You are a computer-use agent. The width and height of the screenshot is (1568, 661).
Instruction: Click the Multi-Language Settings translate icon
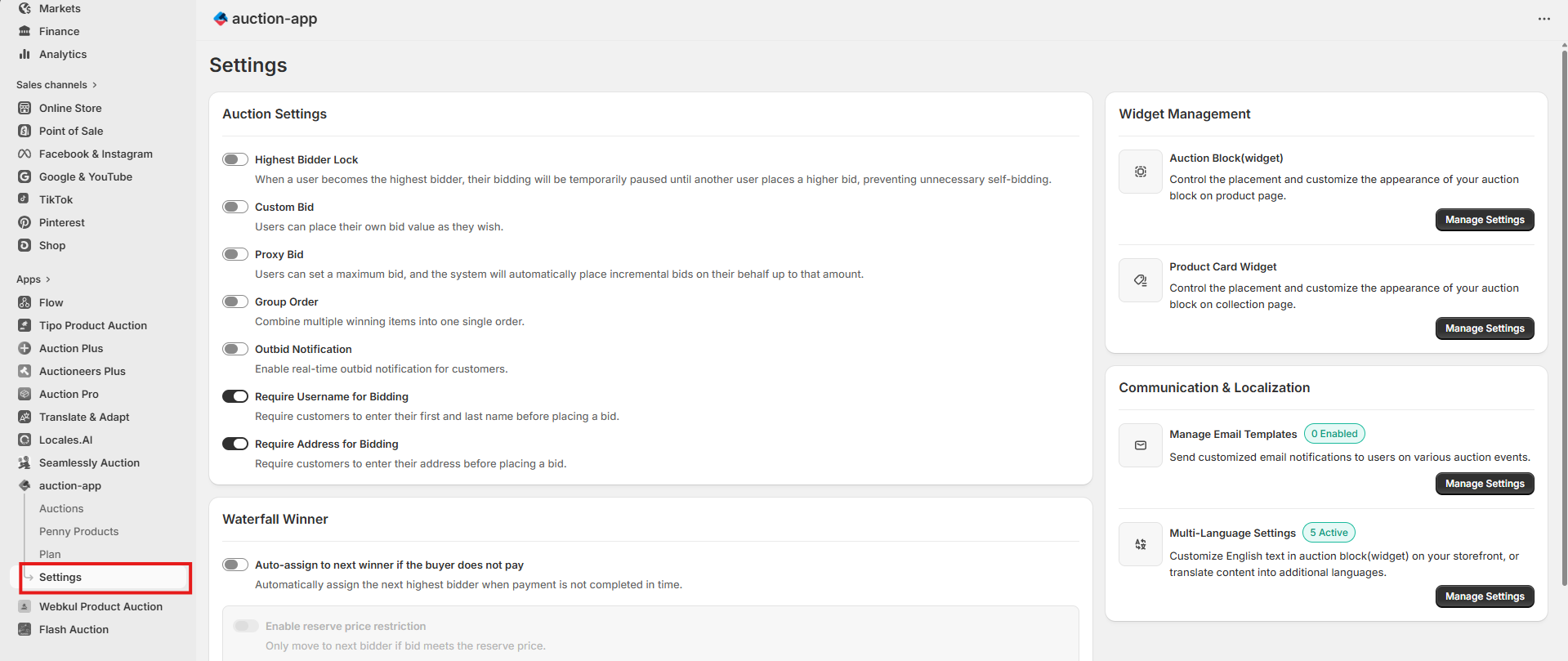click(x=1140, y=544)
